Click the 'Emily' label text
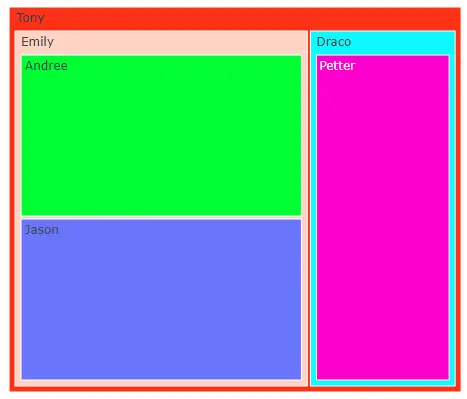The image size is (467, 399). coord(37,42)
